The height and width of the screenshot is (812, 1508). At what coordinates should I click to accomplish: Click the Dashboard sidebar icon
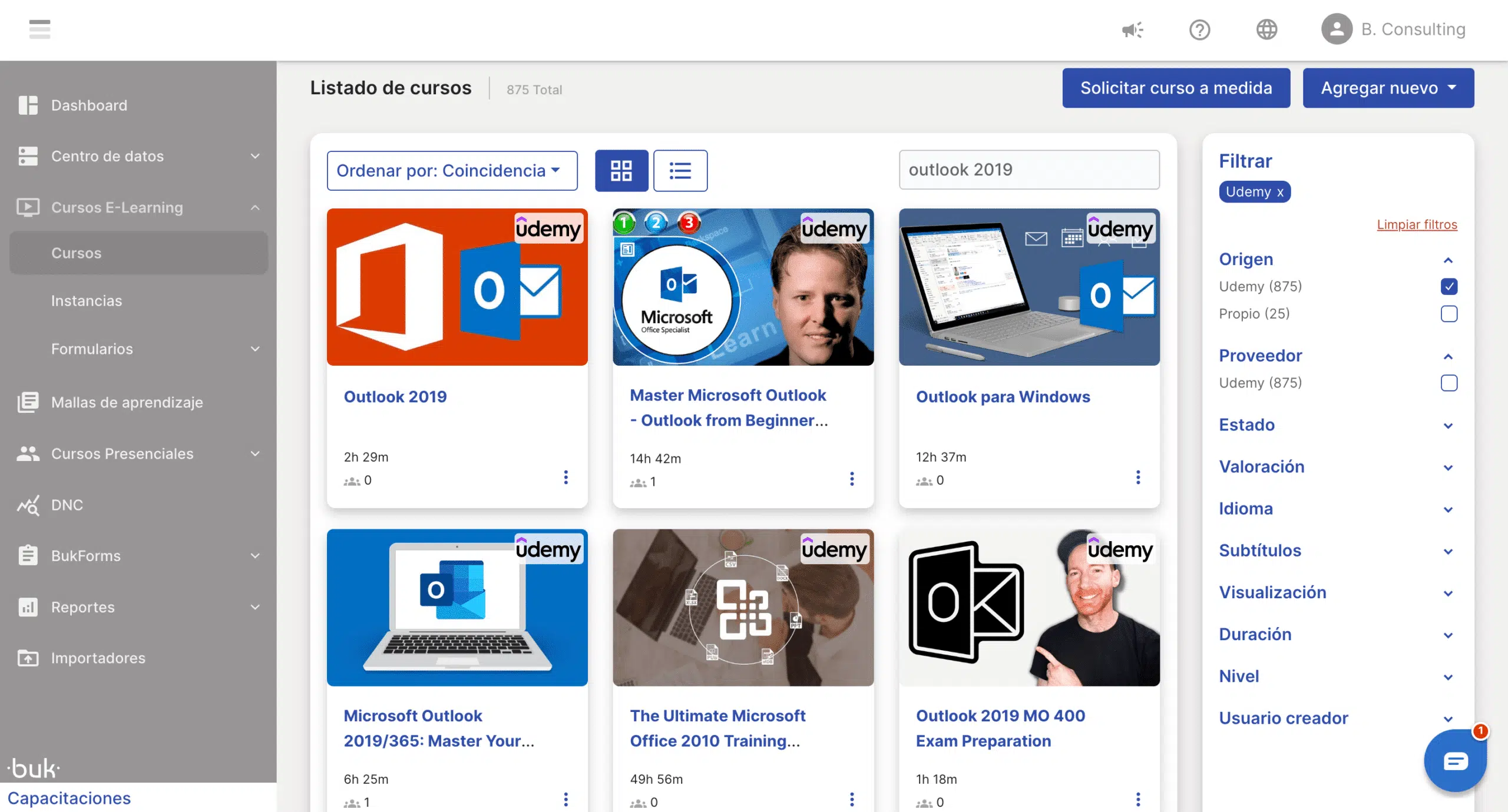28,105
